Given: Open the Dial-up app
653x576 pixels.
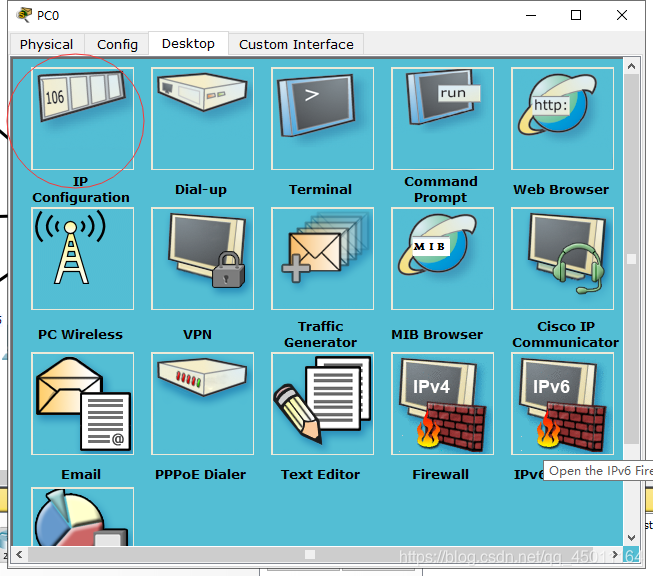Looking at the screenshot, I should pyautogui.click(x=202, y=119).
